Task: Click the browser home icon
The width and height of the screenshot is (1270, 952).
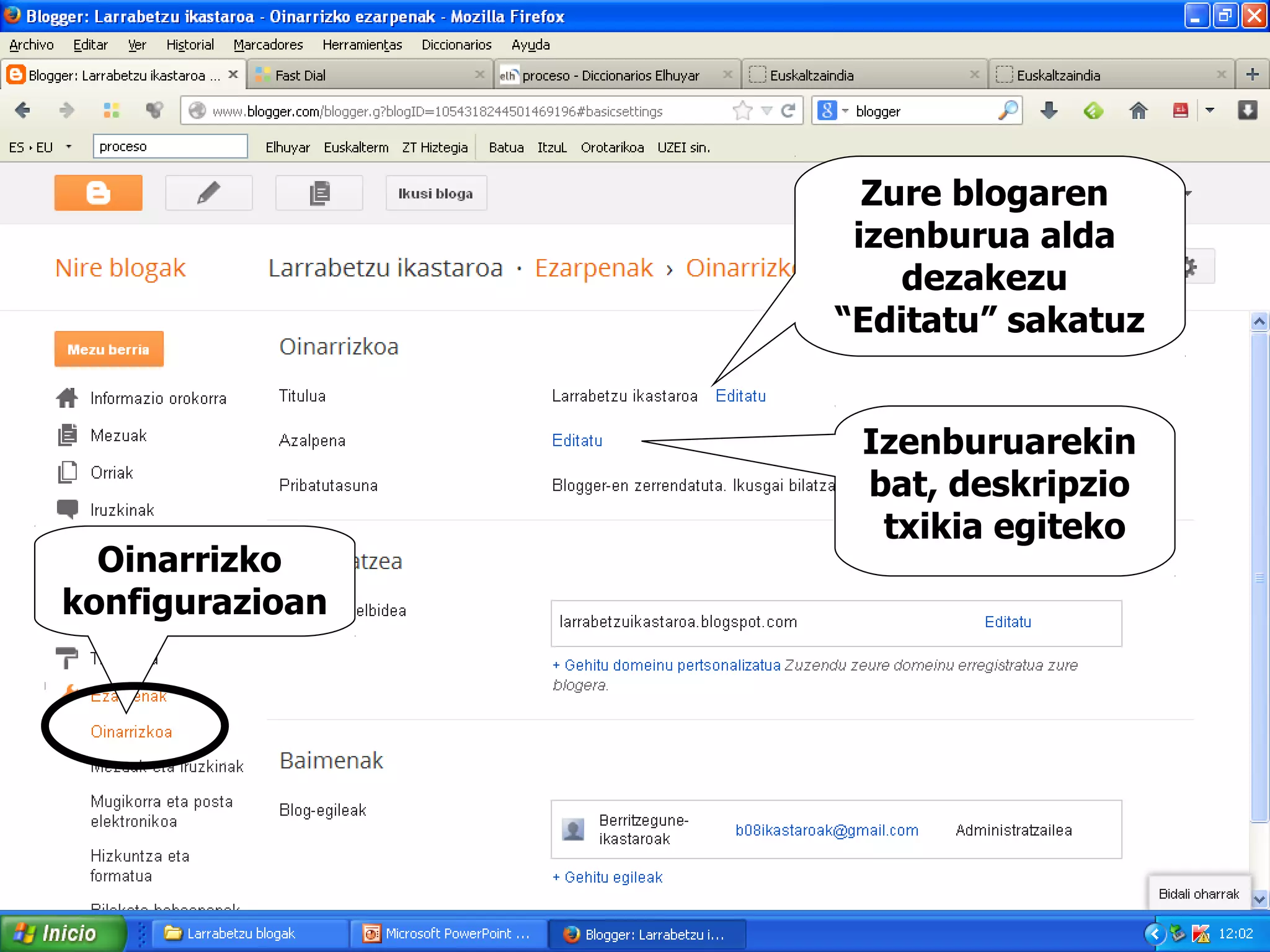Action: (1138, 111)
